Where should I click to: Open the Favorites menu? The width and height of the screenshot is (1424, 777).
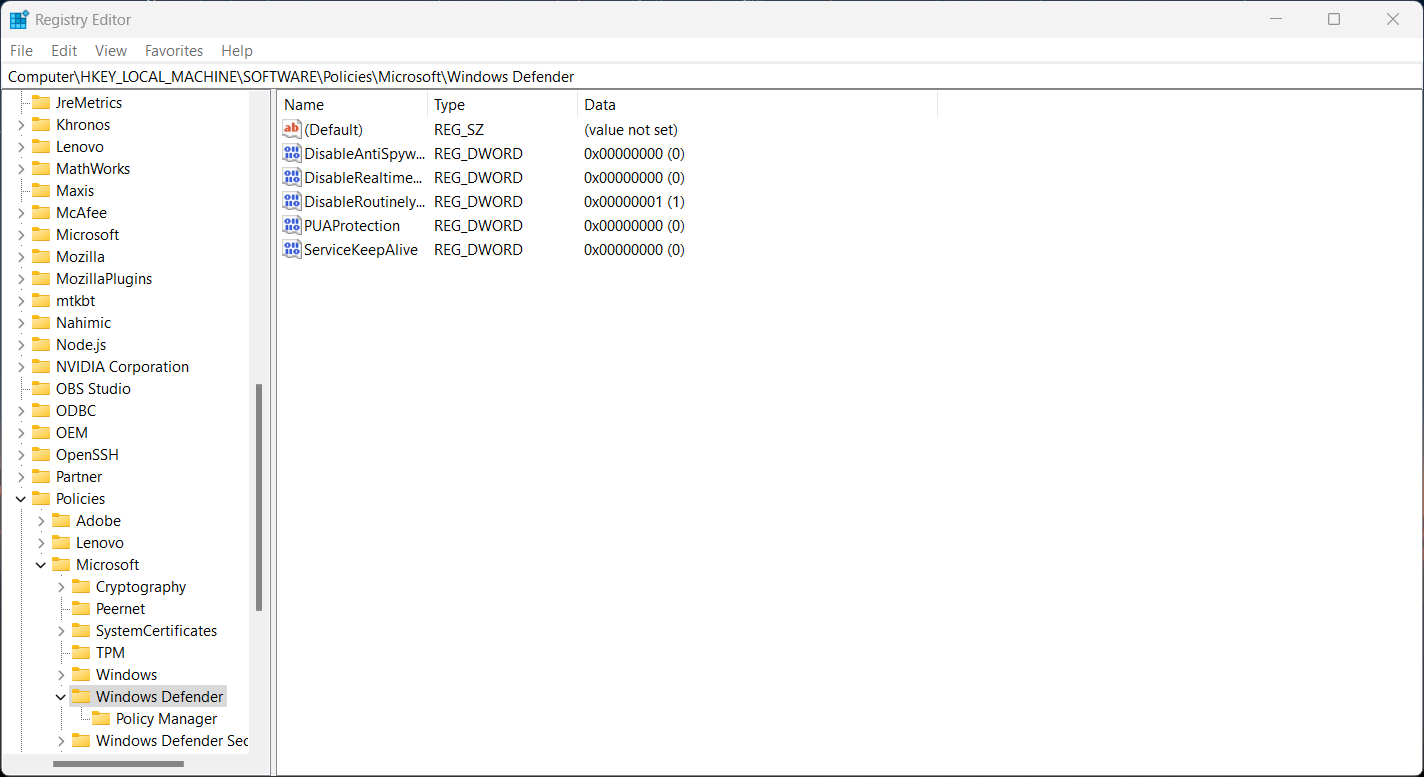pos(173,50)
